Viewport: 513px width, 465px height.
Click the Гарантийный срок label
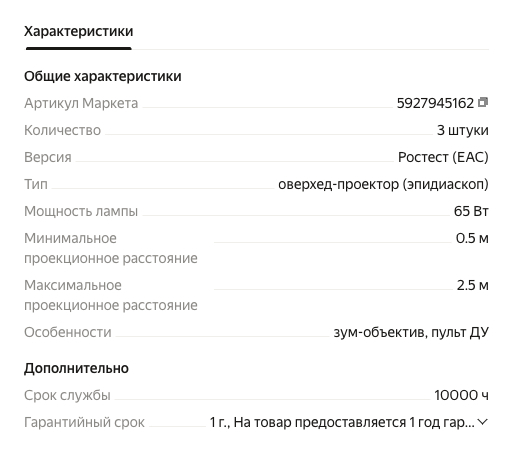coord(84,422)
